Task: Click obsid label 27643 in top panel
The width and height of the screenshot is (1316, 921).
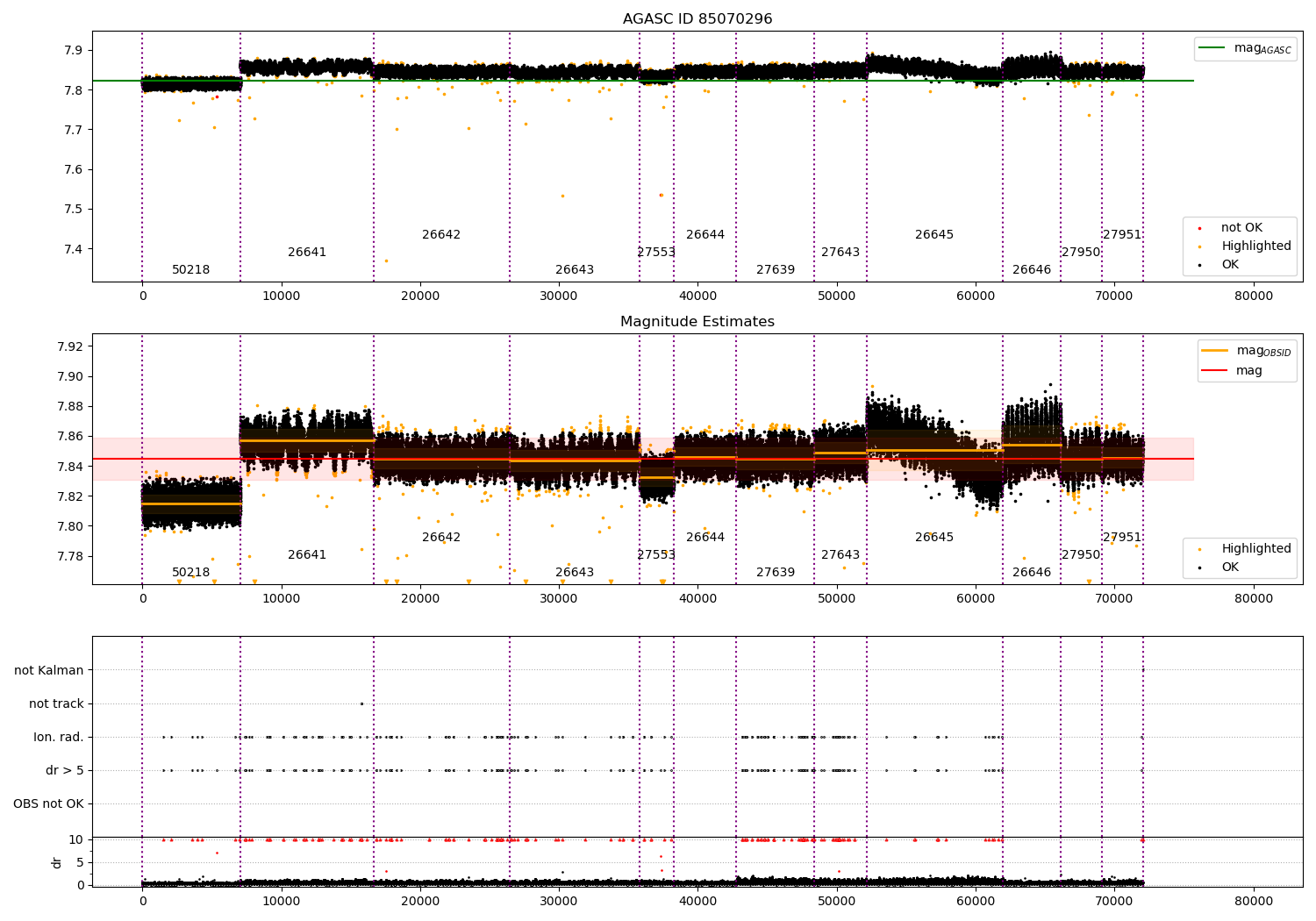Action: (x=840, y=252)
